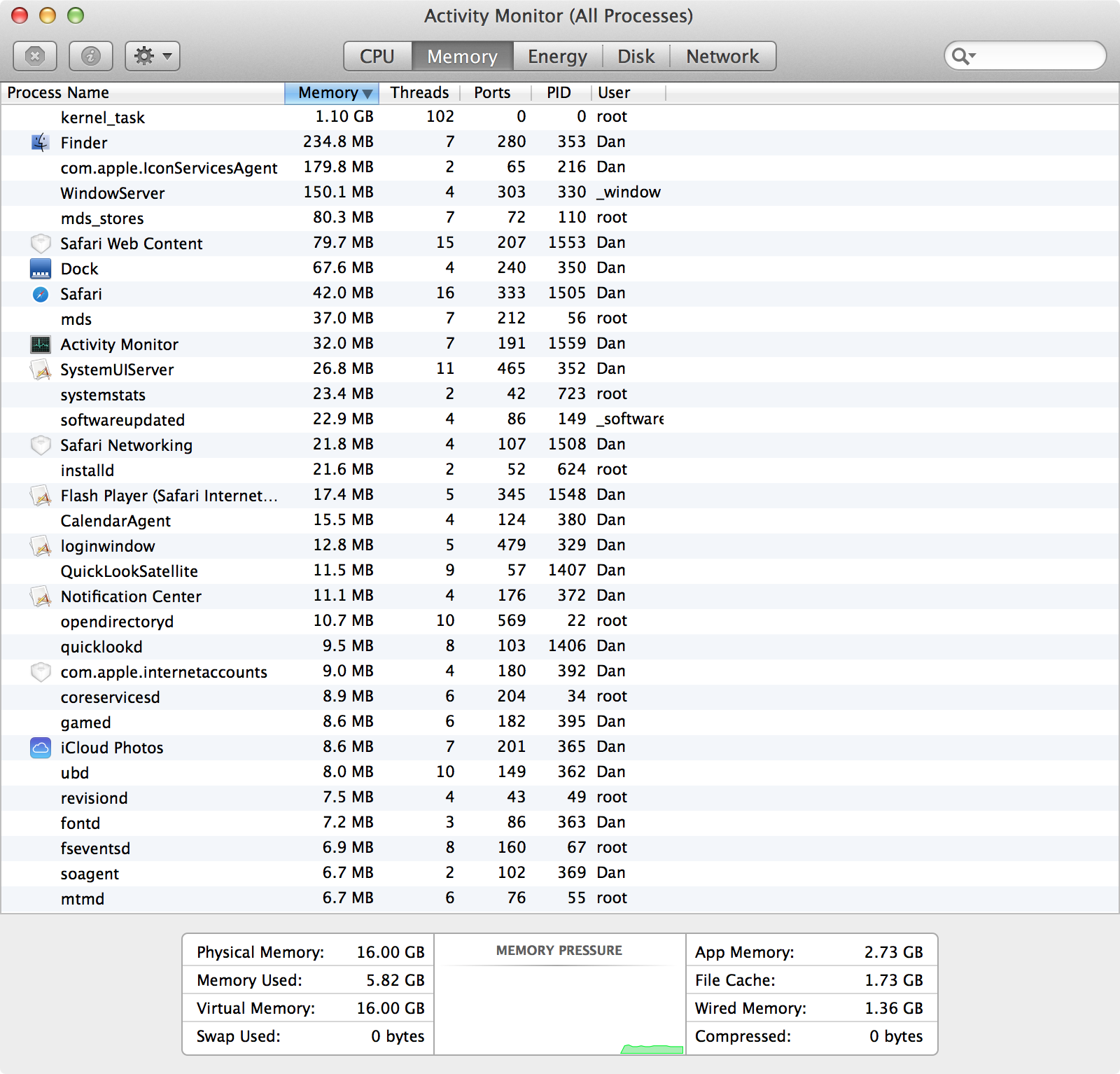Select the com.apple.IconServicesAgent row
Viewport: 1120px width, 1074px height.
pyautogui.click(x=560, y=168)
